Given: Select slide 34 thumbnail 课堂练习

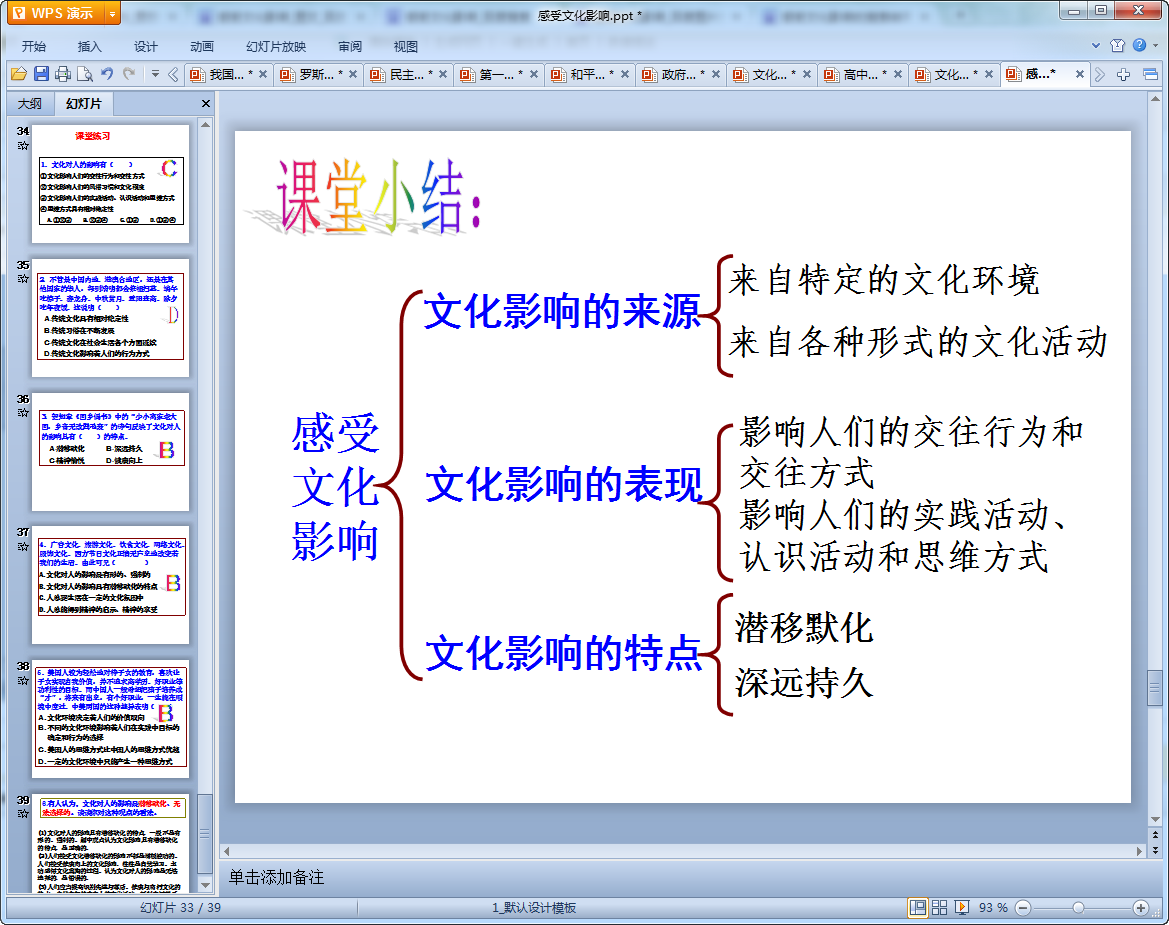Looking at the screenshot, I should (110, 183).
